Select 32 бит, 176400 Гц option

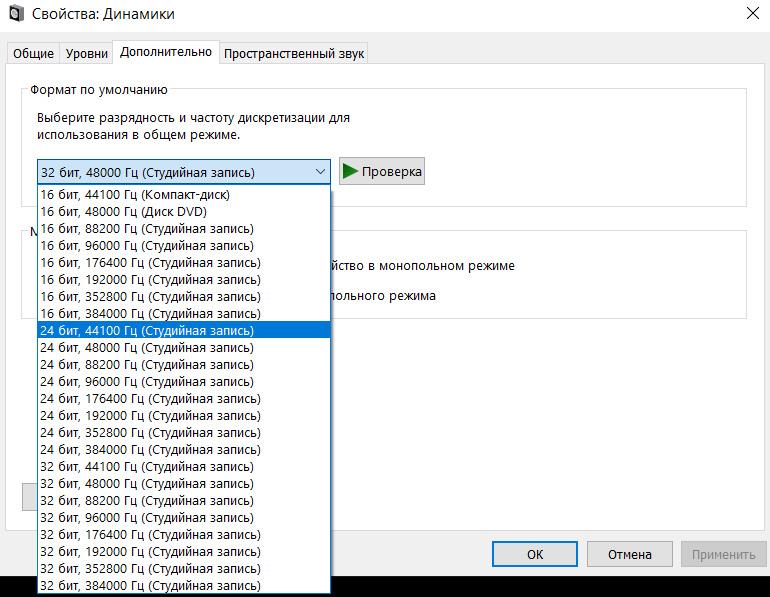tap(184, 535)
